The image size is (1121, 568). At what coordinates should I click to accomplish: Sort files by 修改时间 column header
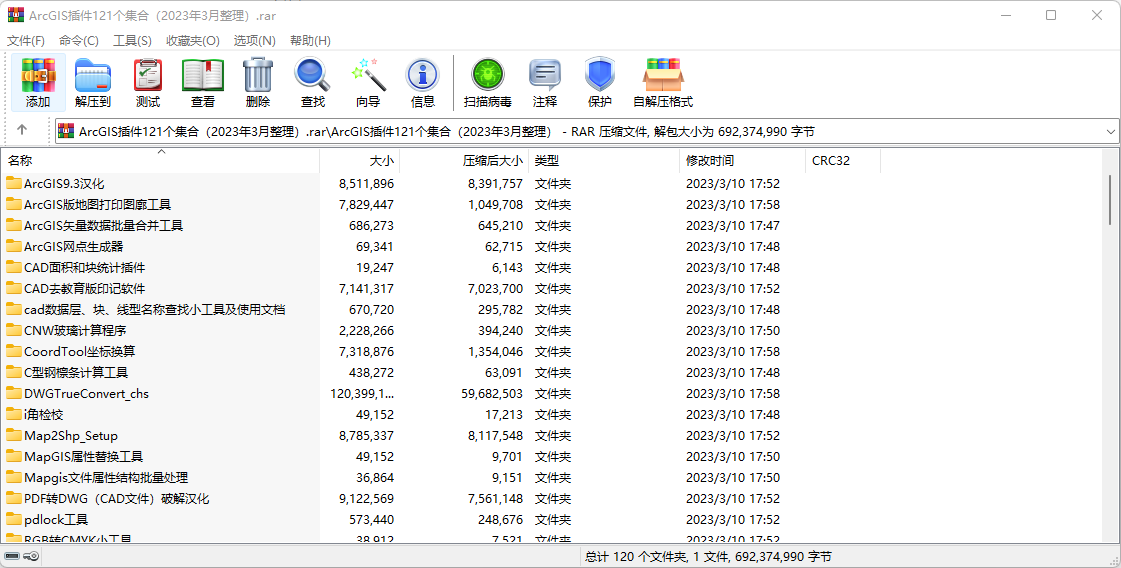point(710,160)
